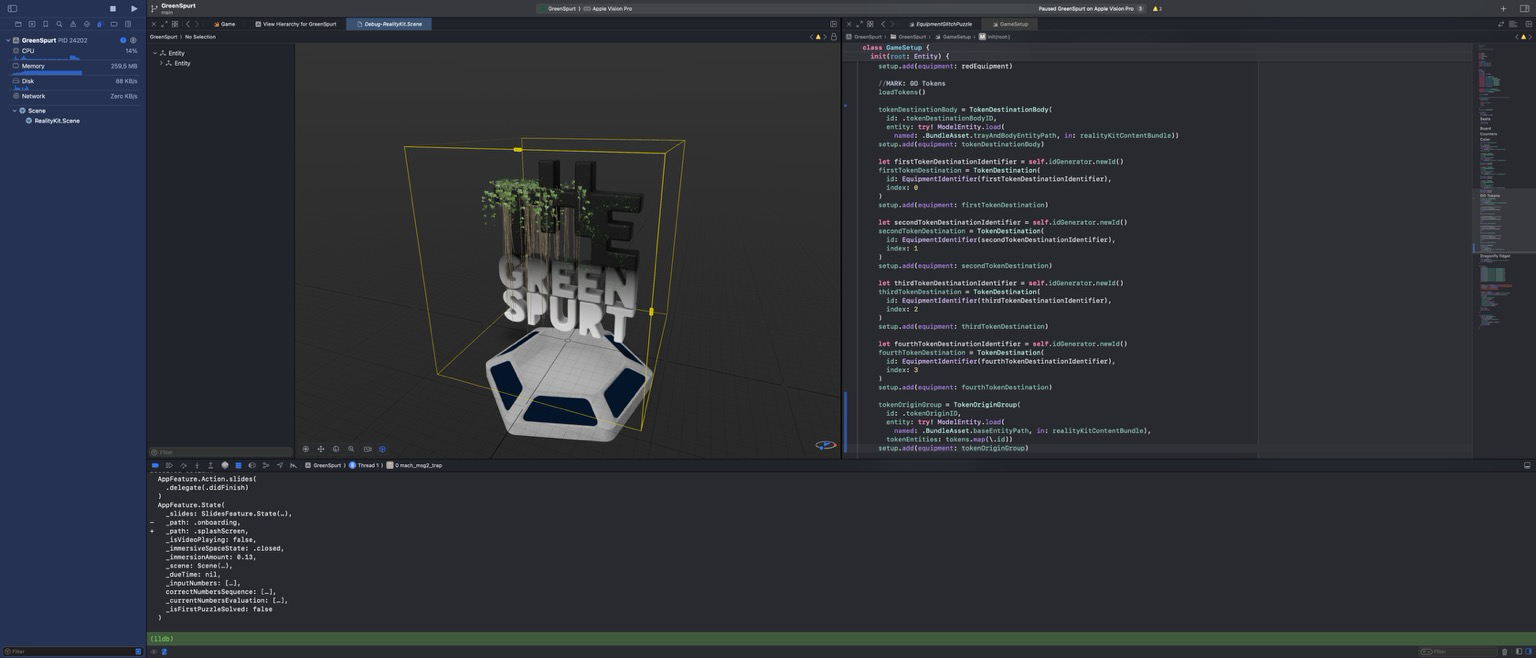1536x658 pixels.
Task: Open the 0 mach_msg2_trap frame selector
Action: pyautogui.click(x=415, y=465)
